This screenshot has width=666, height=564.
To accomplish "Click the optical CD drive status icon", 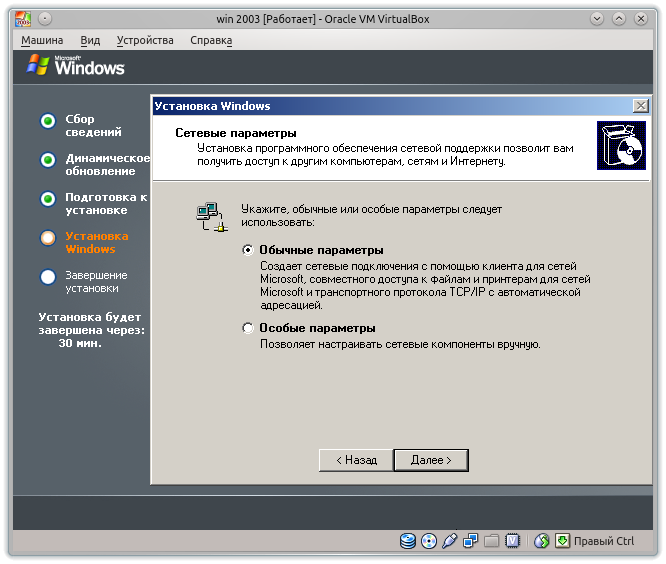I will click(x=429, y=541).
